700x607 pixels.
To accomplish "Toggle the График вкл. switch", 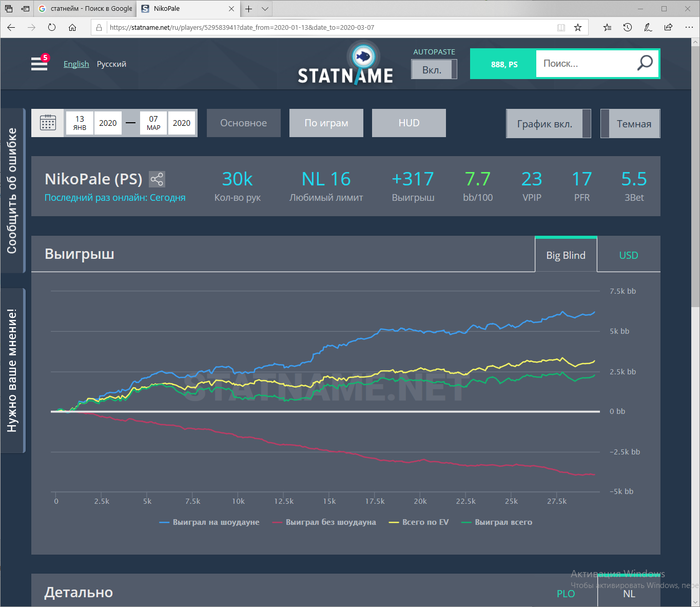I will coord(548,124).
